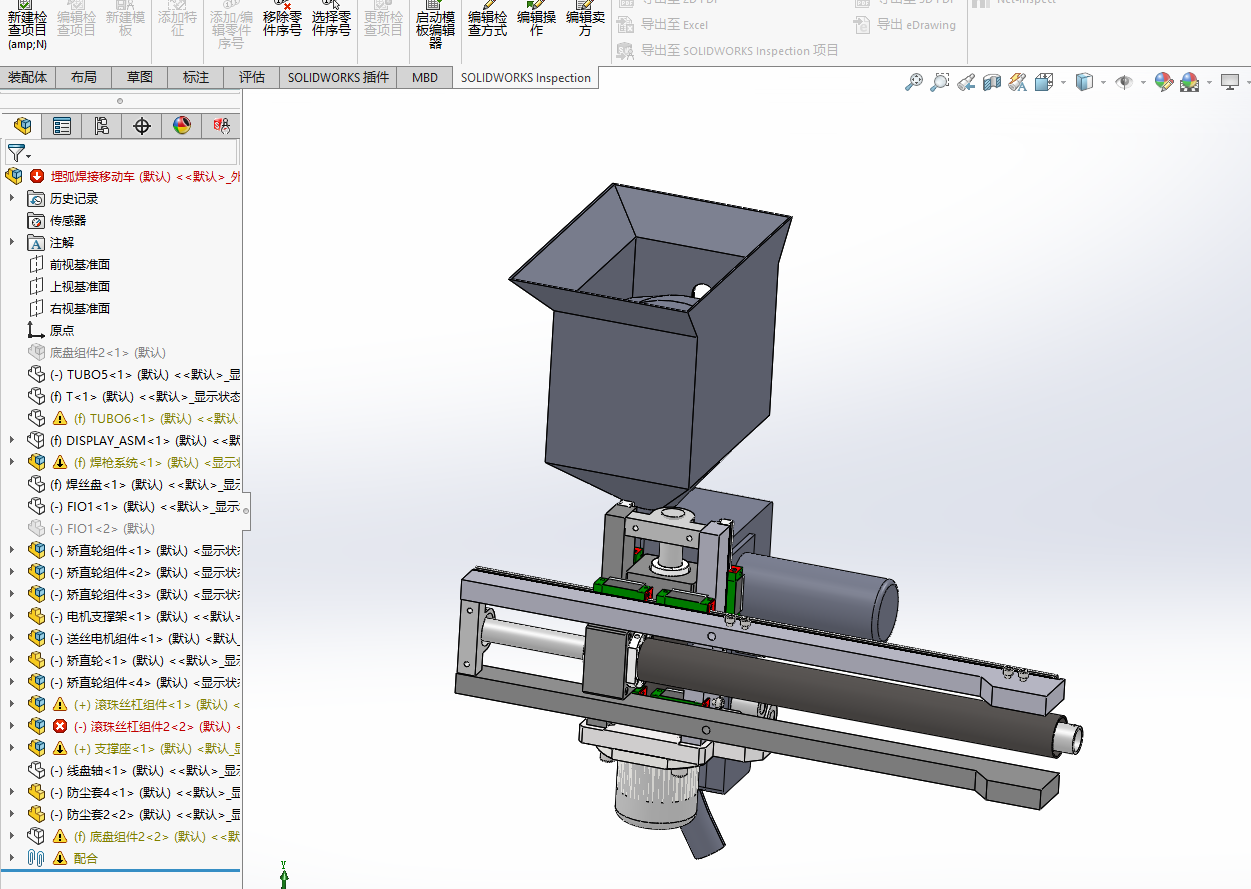Click the Display Style icon

coord(1084,83)
